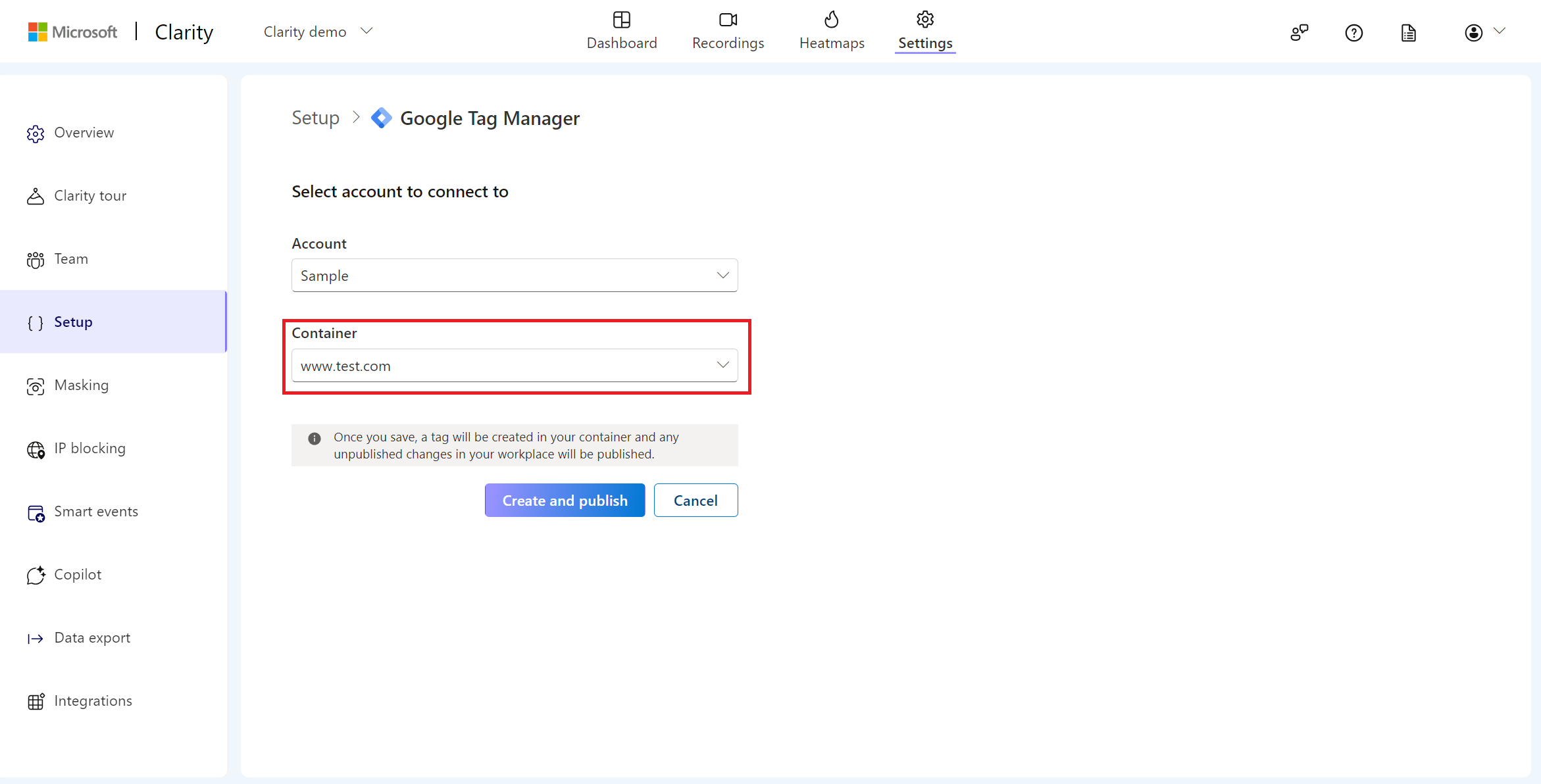Open IP blocking in the sidebar
This screenshot has height=784, width=1541.
click(x=114, y=449)
